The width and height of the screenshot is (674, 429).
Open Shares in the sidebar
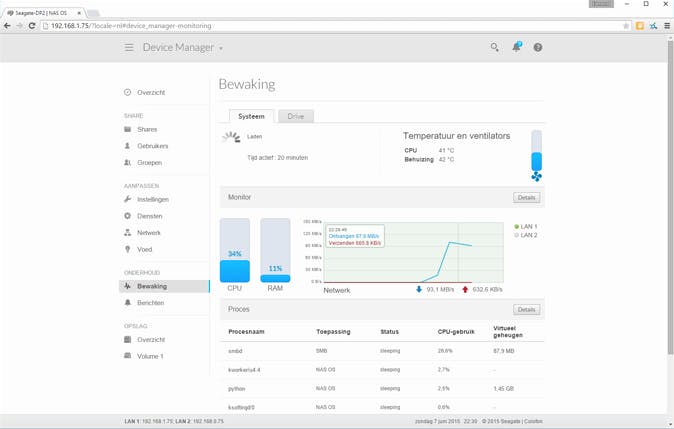(x=147, y=129)
